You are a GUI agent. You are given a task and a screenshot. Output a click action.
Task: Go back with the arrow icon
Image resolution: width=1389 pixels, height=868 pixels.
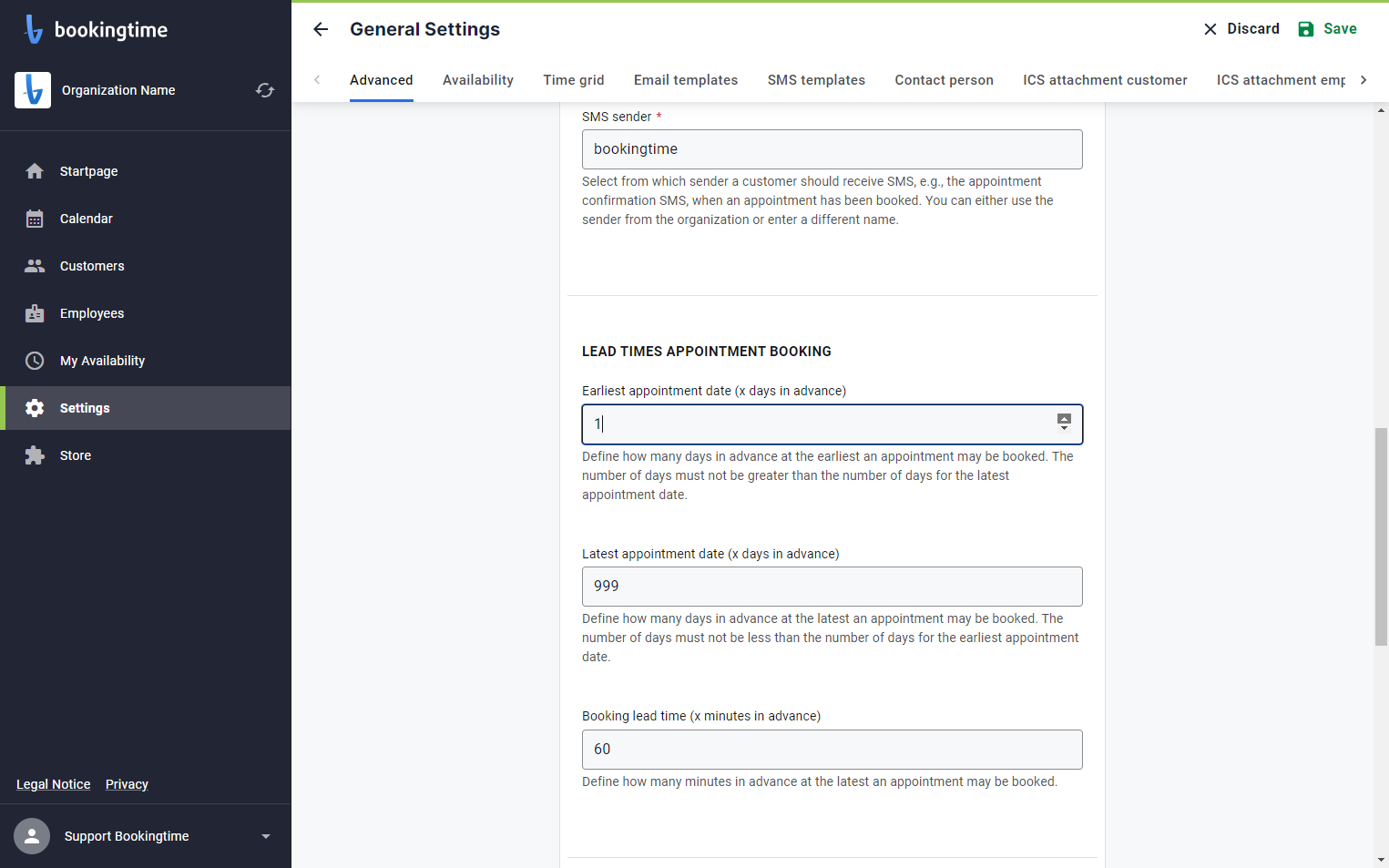(x=321, y=29)
